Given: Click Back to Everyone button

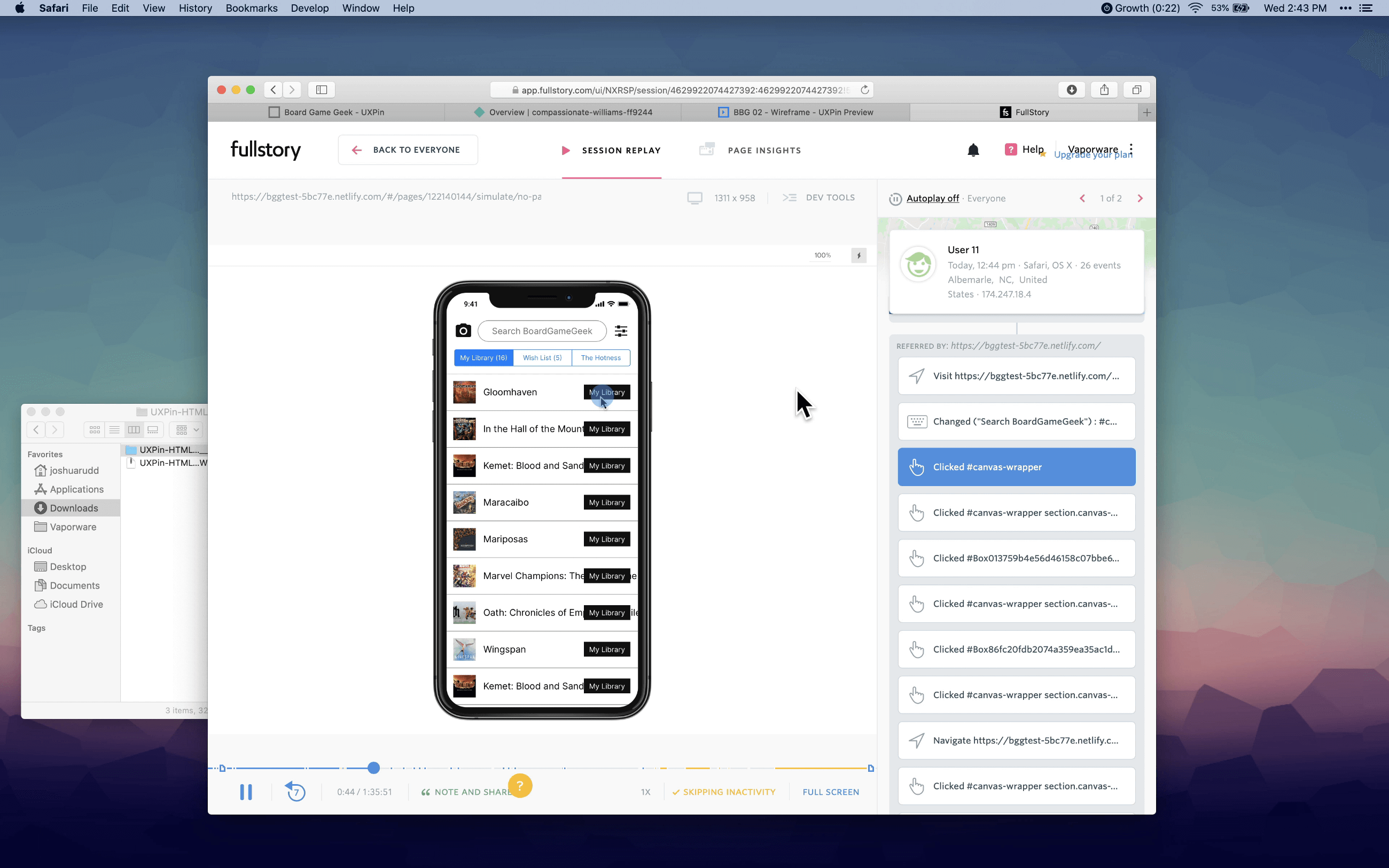Looking at the screenshot, I should 407,149.
